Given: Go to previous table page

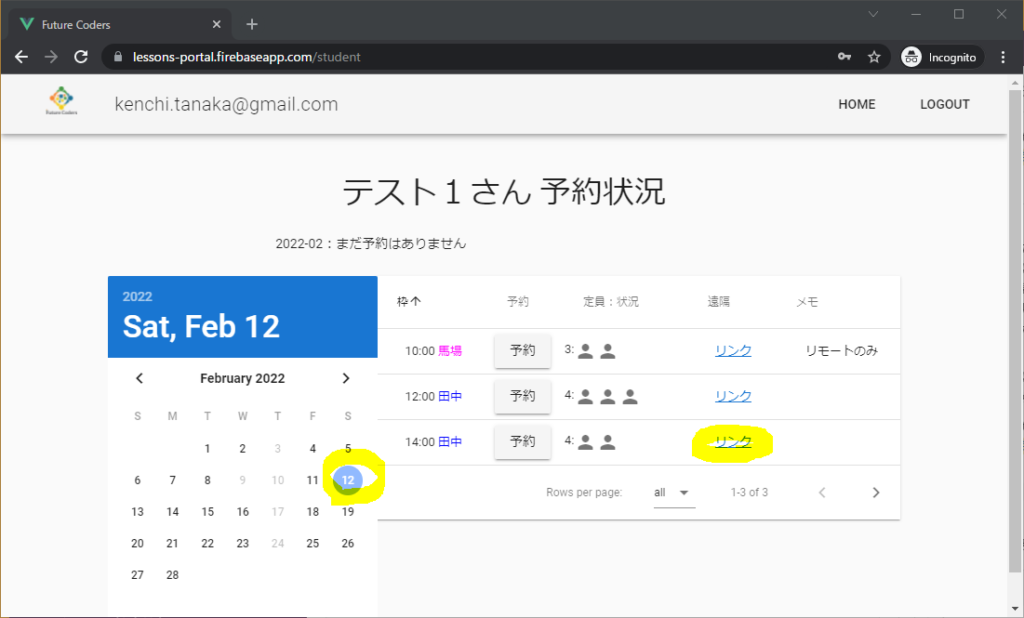Looking at the screenshot, I should point(822,493).
